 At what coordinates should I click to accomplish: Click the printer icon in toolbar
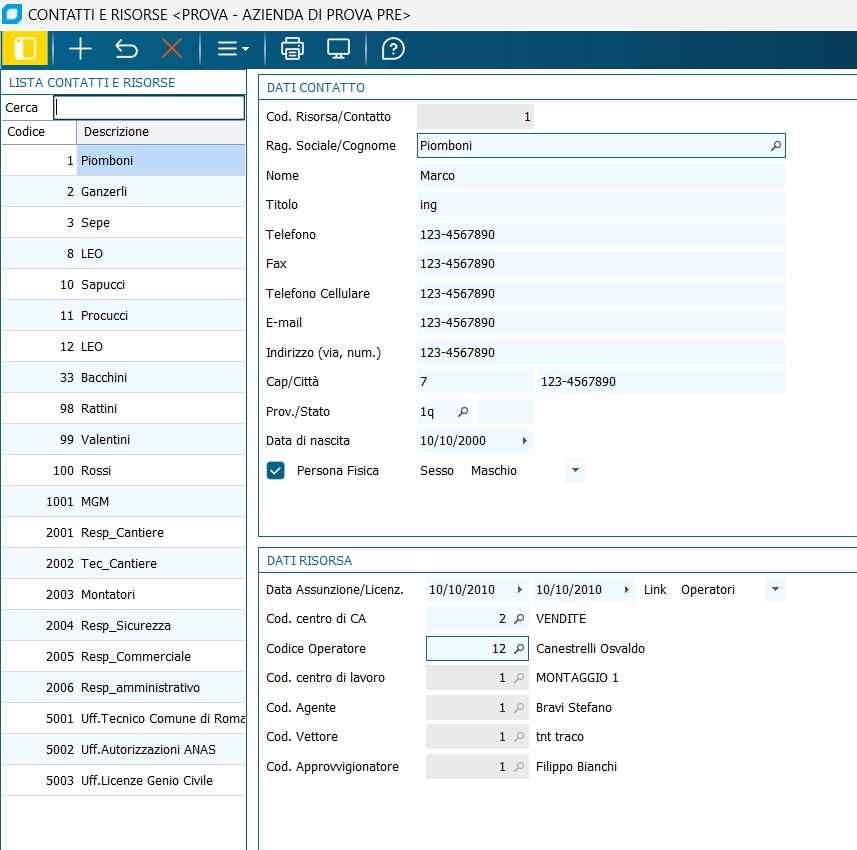coord(292,48)
